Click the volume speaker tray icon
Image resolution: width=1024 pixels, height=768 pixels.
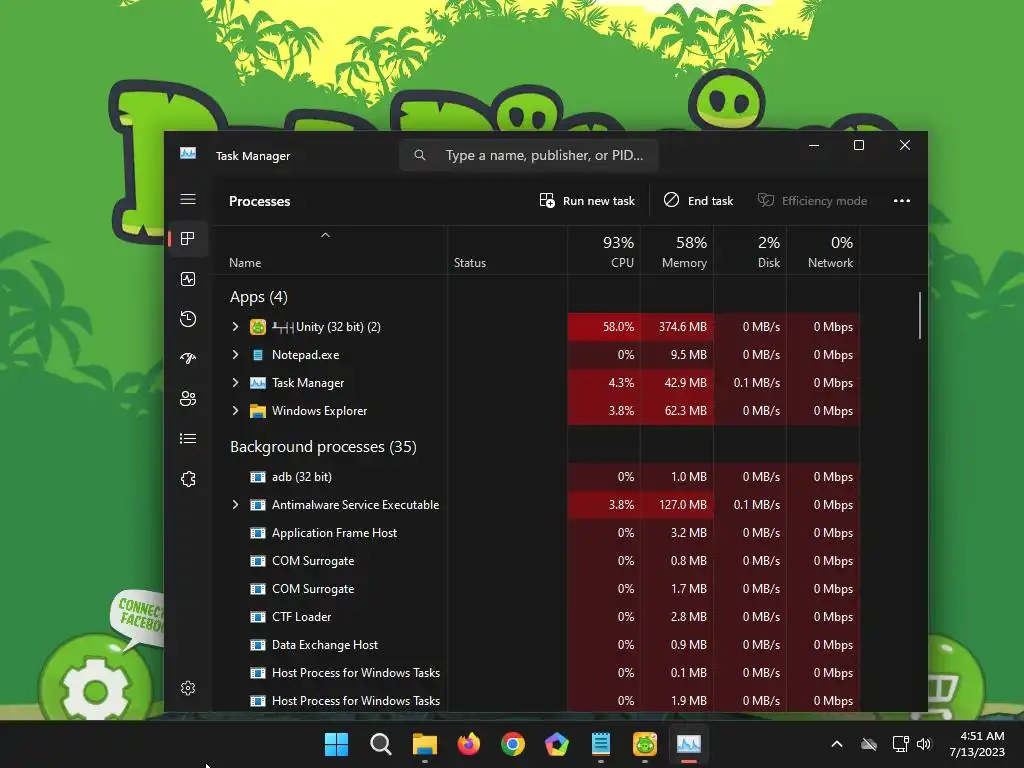(x=923, y=744)
